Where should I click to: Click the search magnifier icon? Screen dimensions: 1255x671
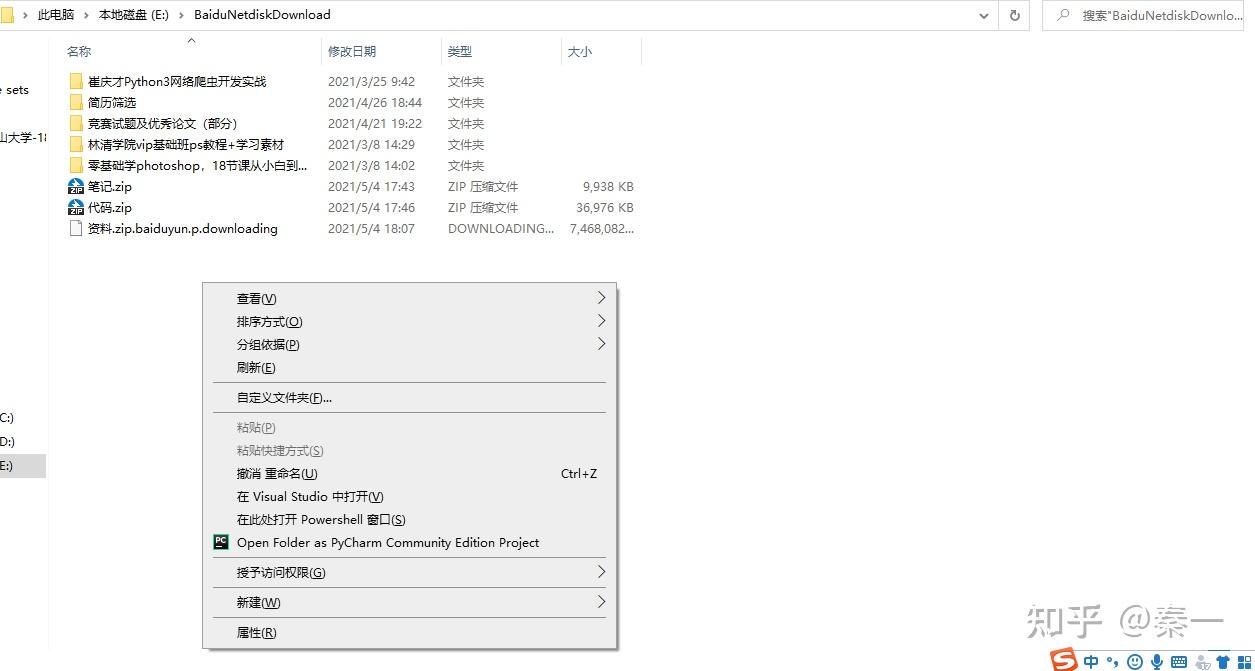[1063, 15]
